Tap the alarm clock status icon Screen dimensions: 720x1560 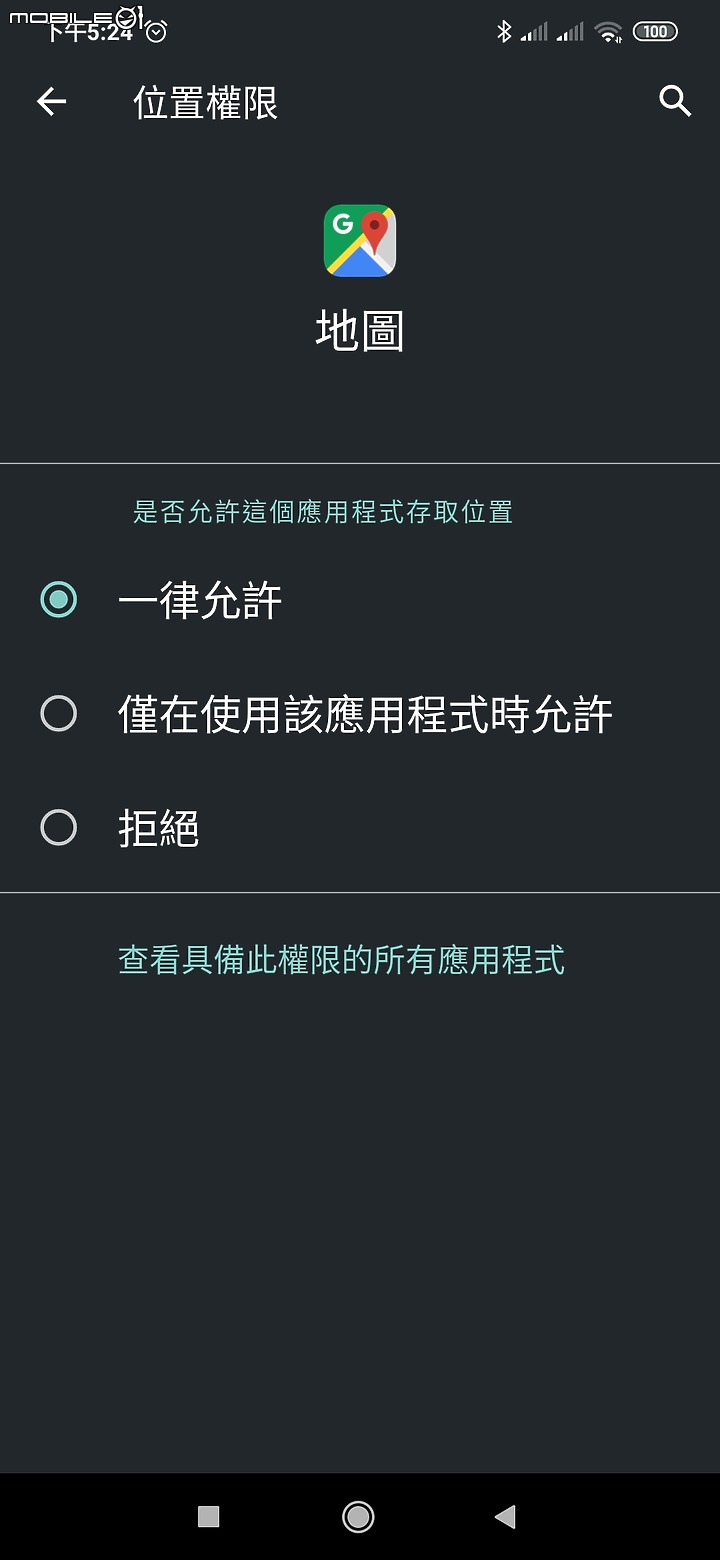[156, 32]
